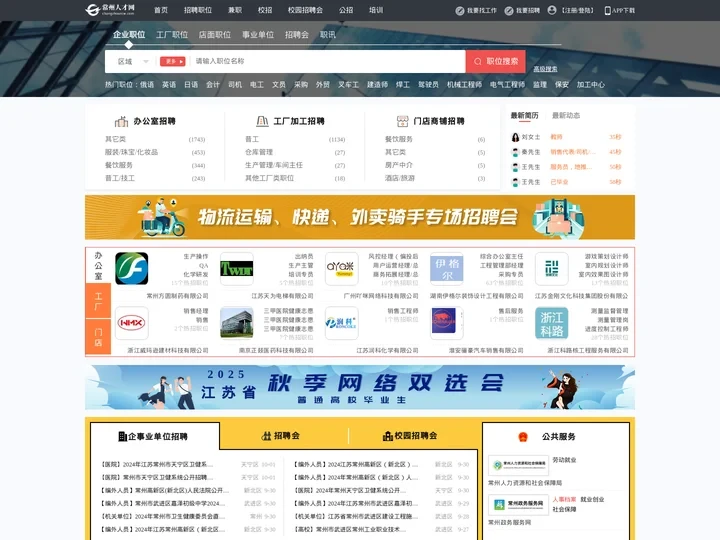Open 人事档案 service link
The image size is (720, 540).
[x=564, y=499]
